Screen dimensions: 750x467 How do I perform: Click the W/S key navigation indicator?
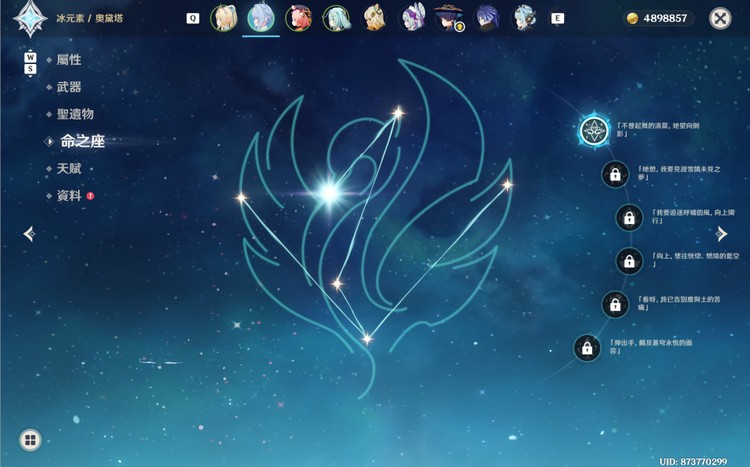pyautogui.click(x=30, y=63)
